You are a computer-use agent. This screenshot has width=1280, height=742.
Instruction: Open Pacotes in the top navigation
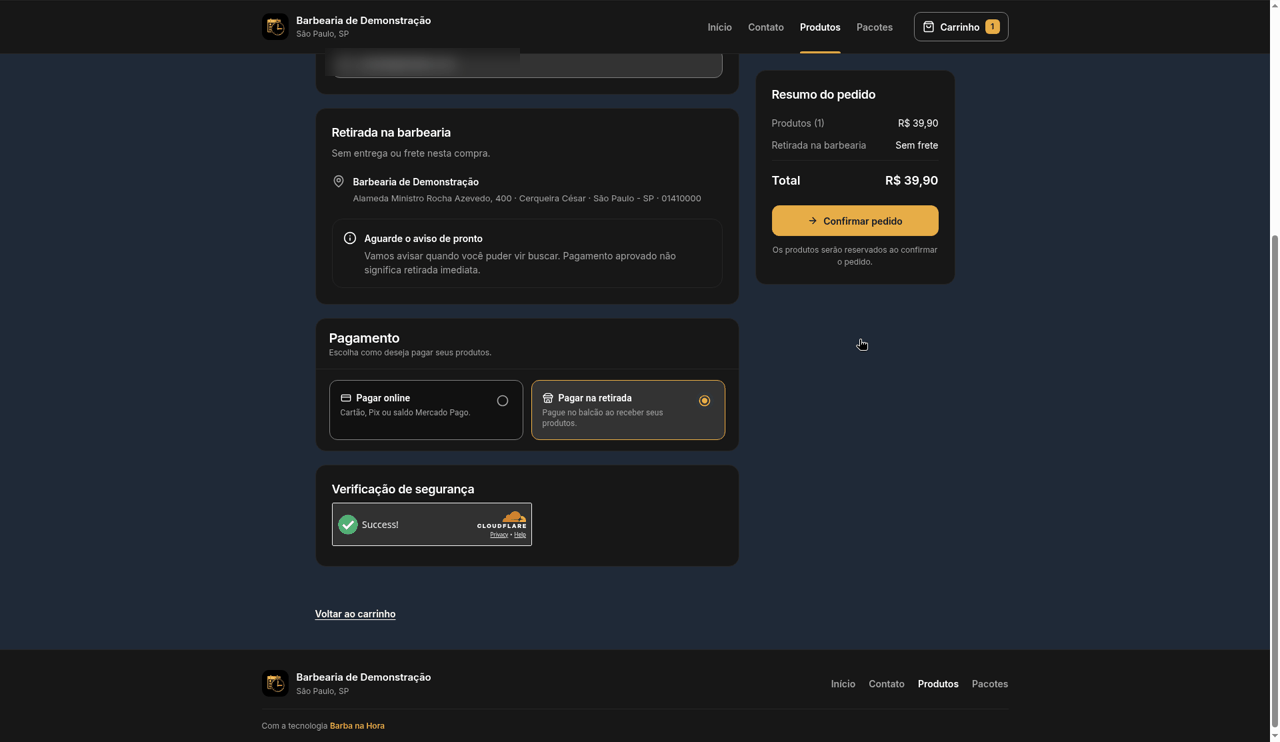click(875, 27)
